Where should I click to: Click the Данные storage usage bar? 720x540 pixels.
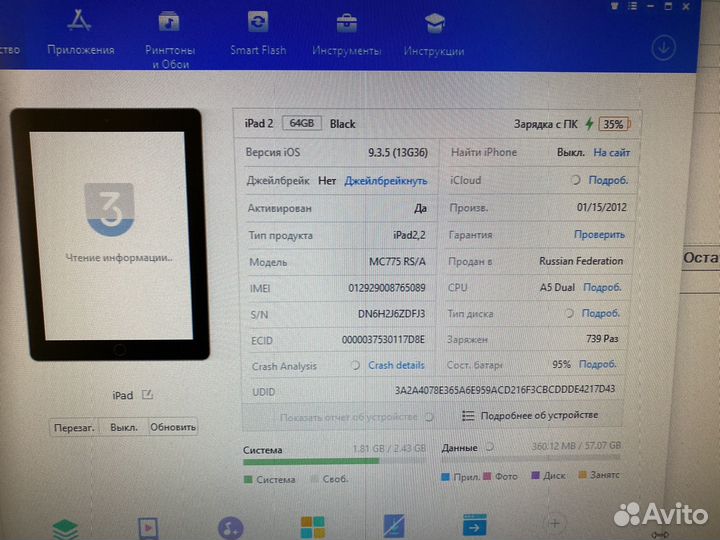click(530, 457)
